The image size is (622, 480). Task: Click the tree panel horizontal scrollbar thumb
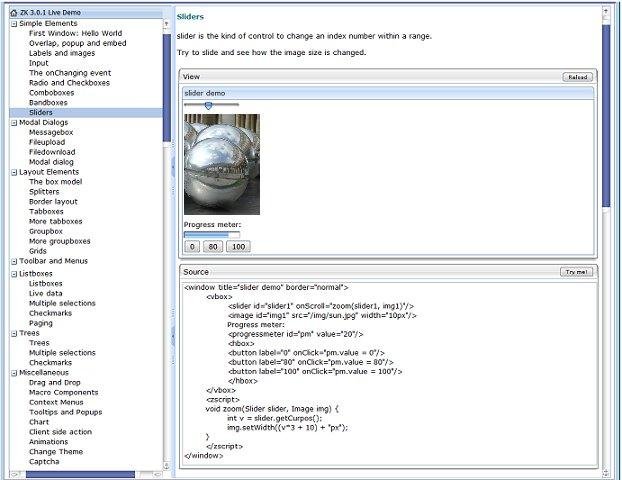point(80,474)
